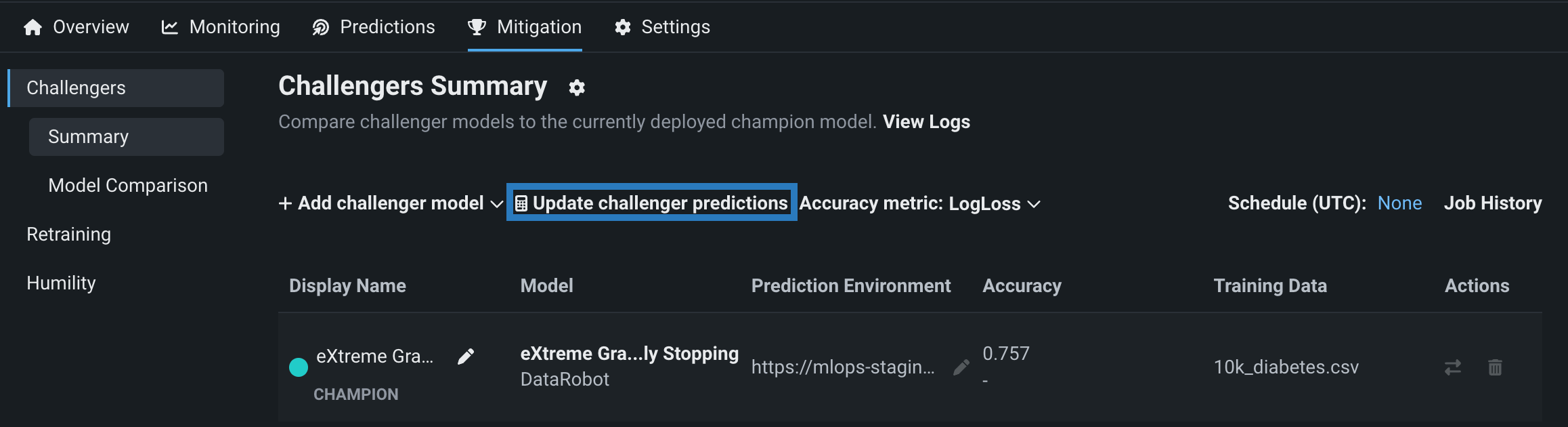Click the replace model swap arrows icon

(1452, 367)
